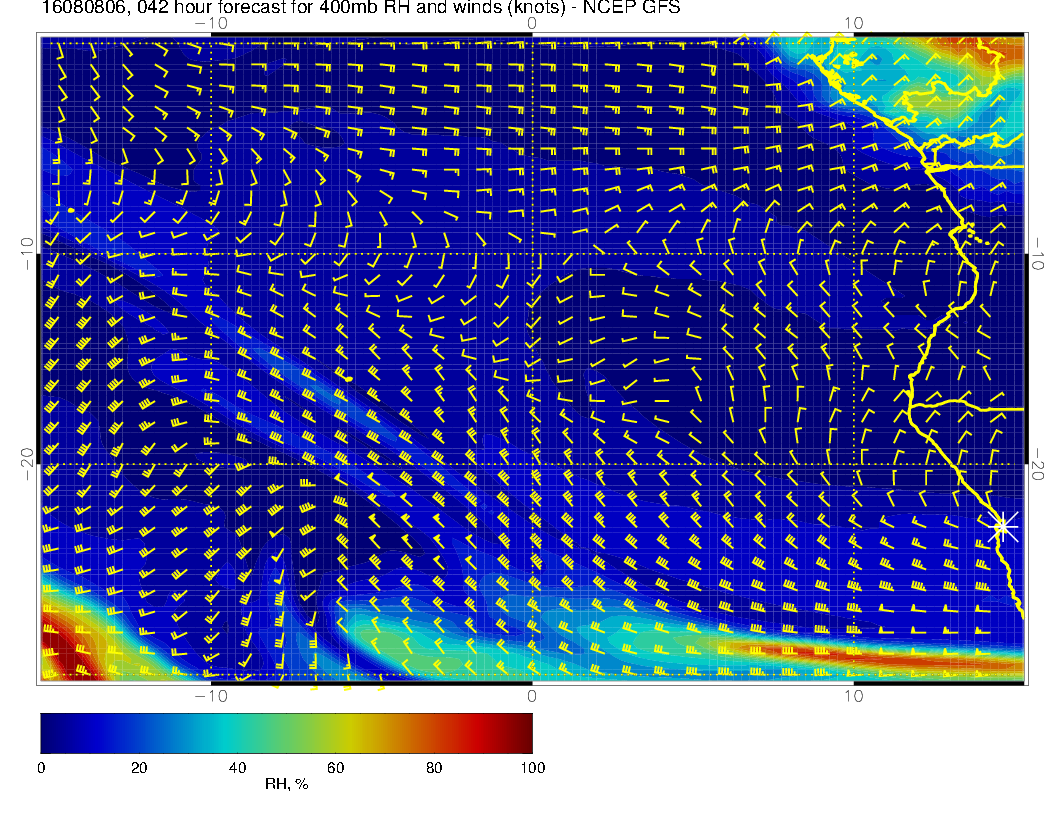Click the colorbar tick label 60
The image size is (1056, 816).
coord(335,767)
